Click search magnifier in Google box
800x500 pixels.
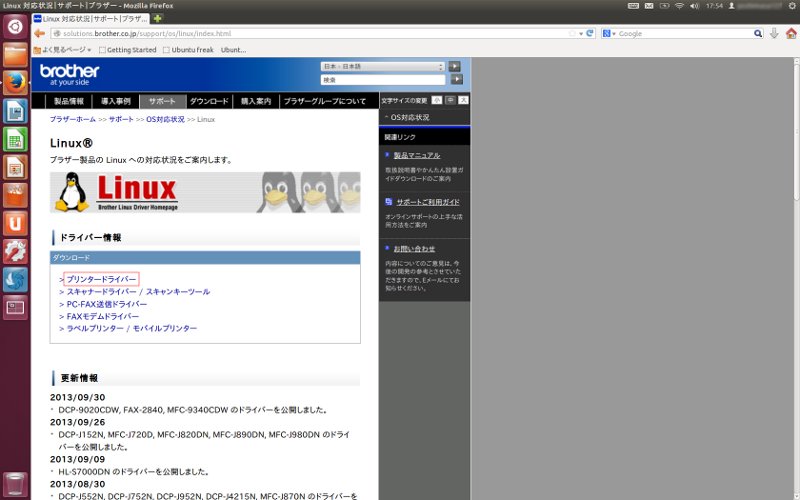(758, 33)
